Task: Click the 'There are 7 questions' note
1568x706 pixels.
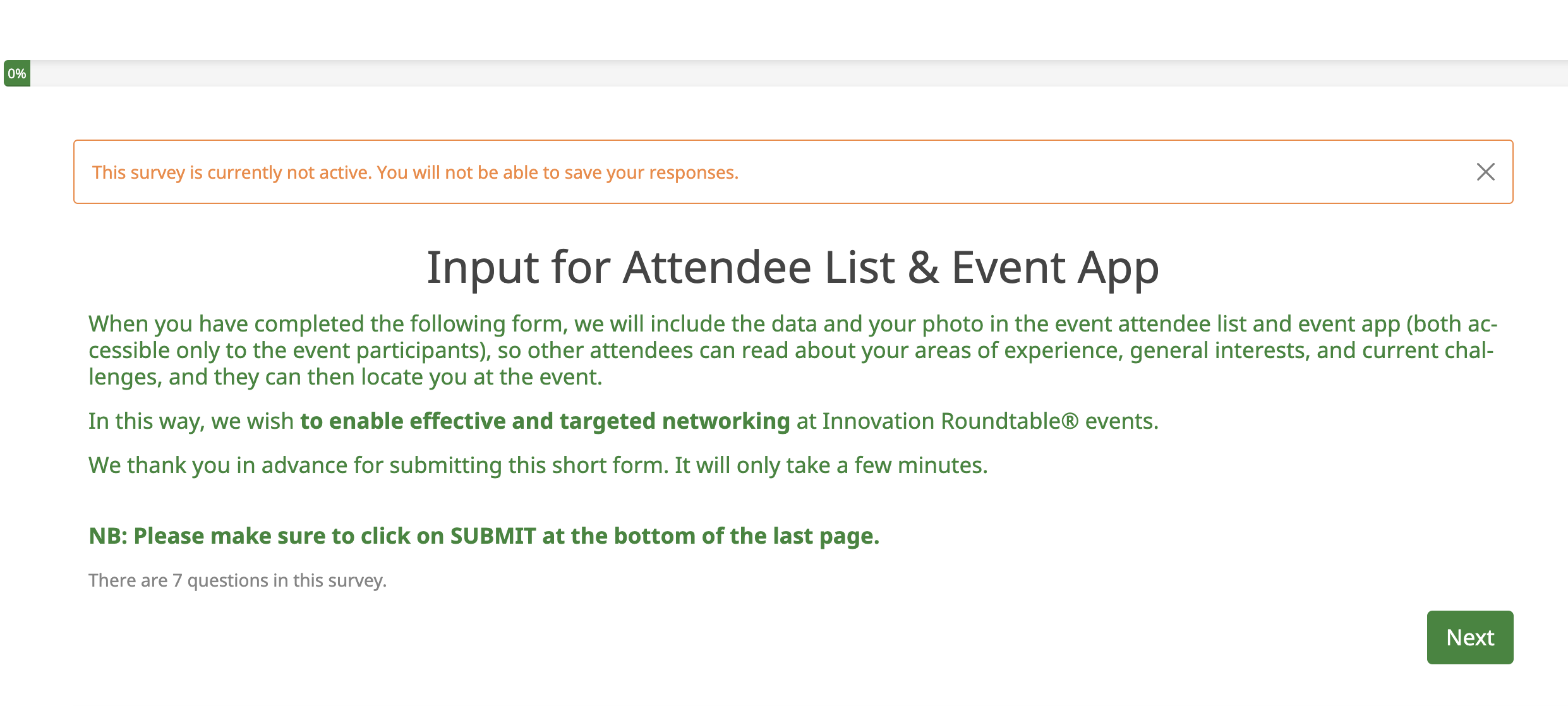Action: tap(237, 580)
